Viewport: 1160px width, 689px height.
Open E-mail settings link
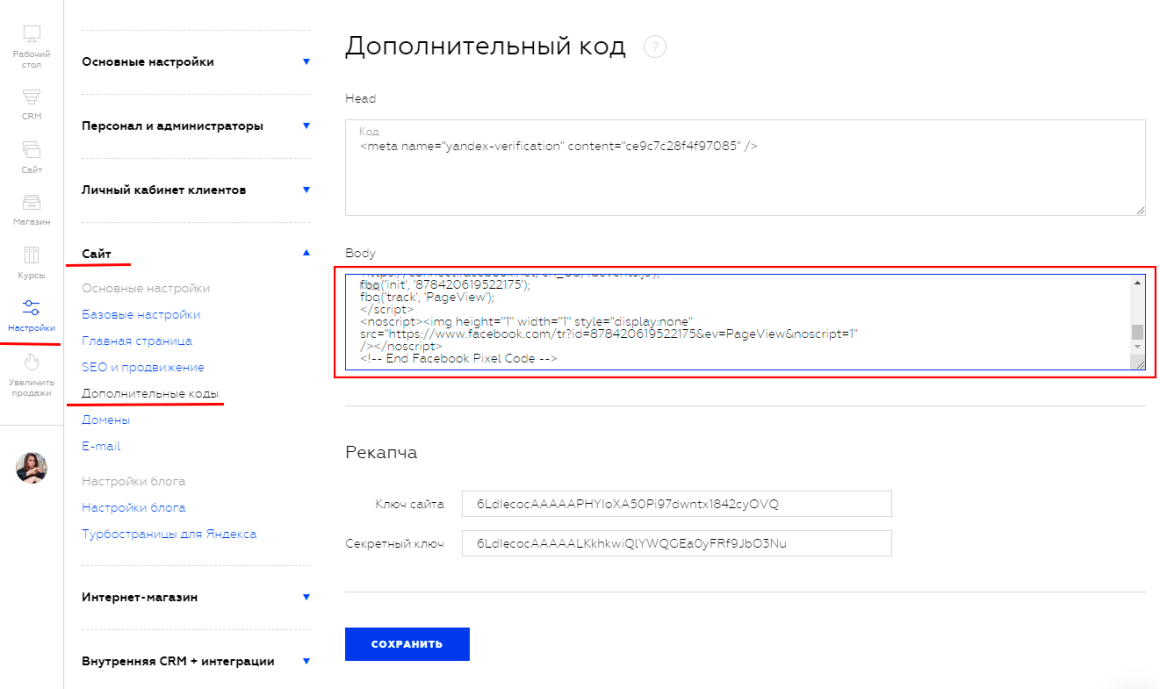101,446
